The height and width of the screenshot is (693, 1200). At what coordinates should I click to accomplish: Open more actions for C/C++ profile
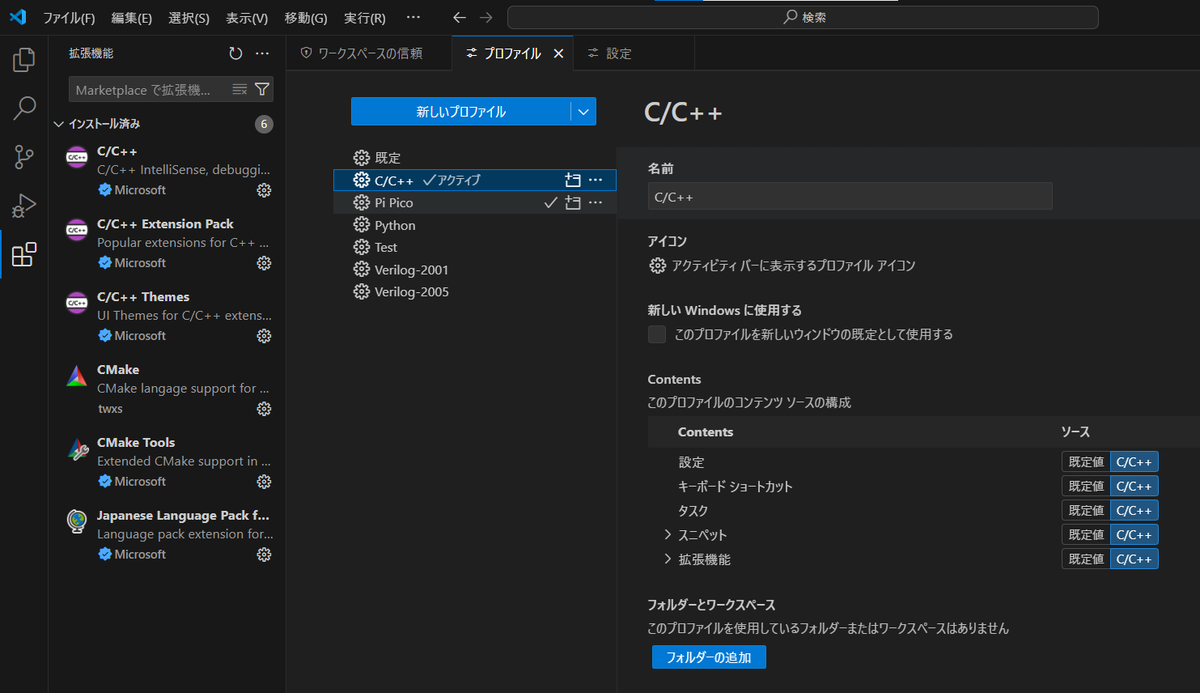[x=596, y=180]
